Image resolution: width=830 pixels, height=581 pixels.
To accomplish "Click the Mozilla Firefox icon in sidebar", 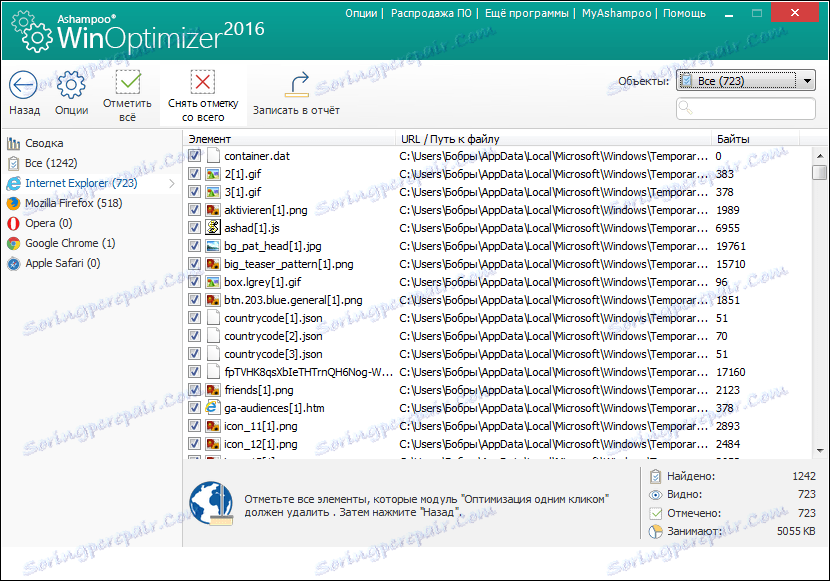I will pos(13,204).
